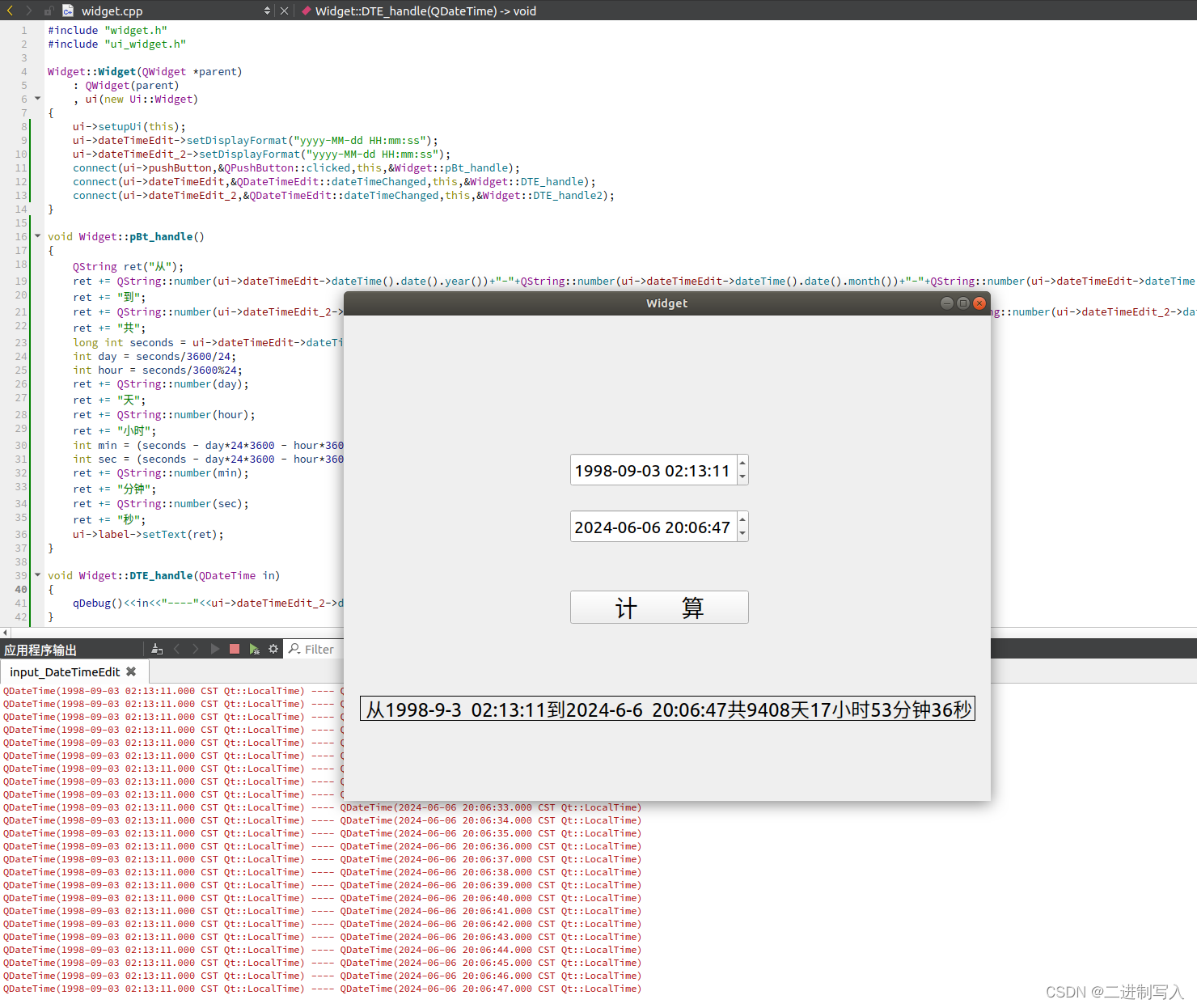Open the widget.cpp document selector dropdown
Viewport: 1197px width, 1008px height.
point(268,11)
